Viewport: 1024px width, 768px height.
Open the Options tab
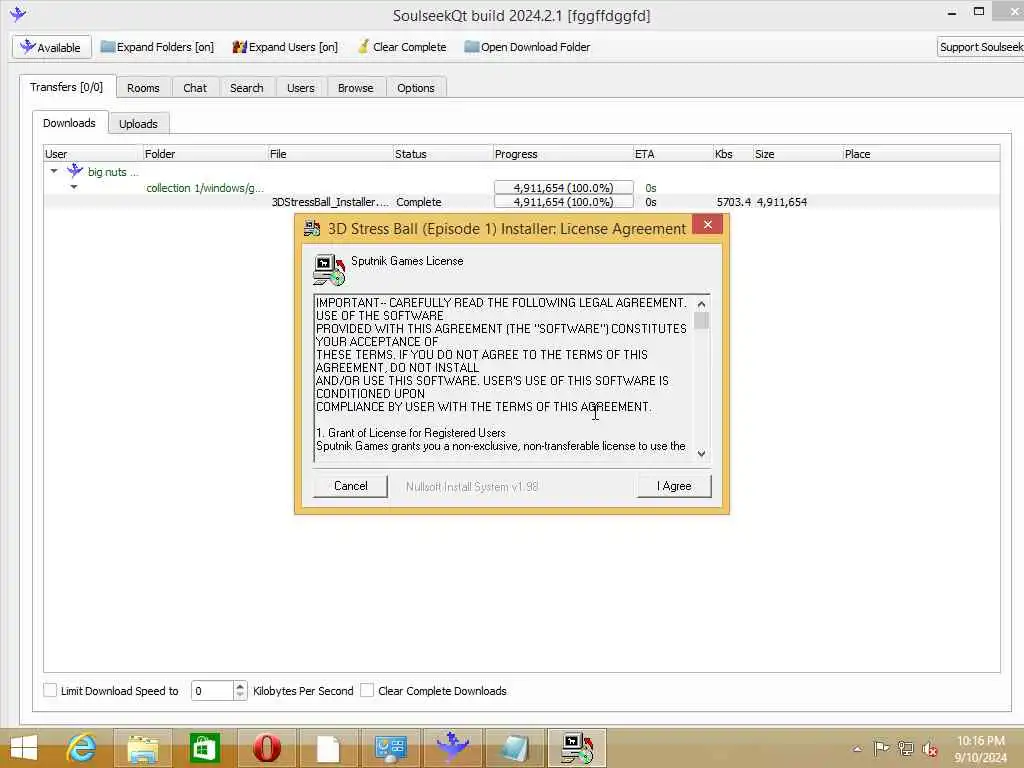point(415,88)
